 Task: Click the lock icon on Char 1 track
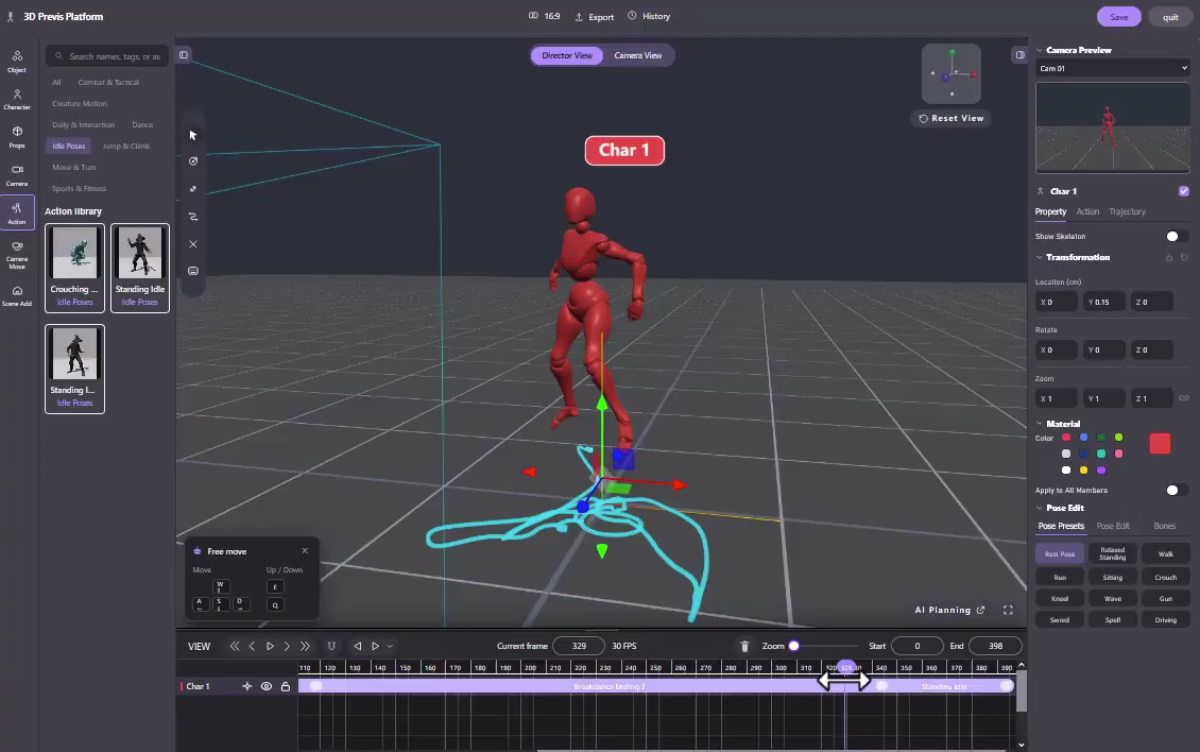285,687
